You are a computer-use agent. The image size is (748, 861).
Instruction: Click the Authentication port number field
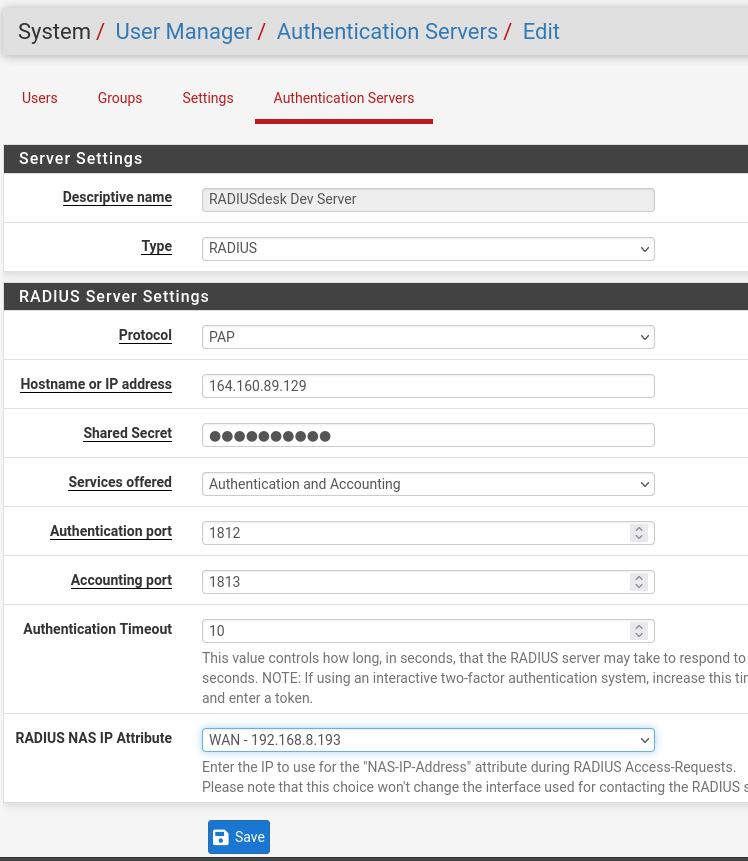tap(415, 533)
